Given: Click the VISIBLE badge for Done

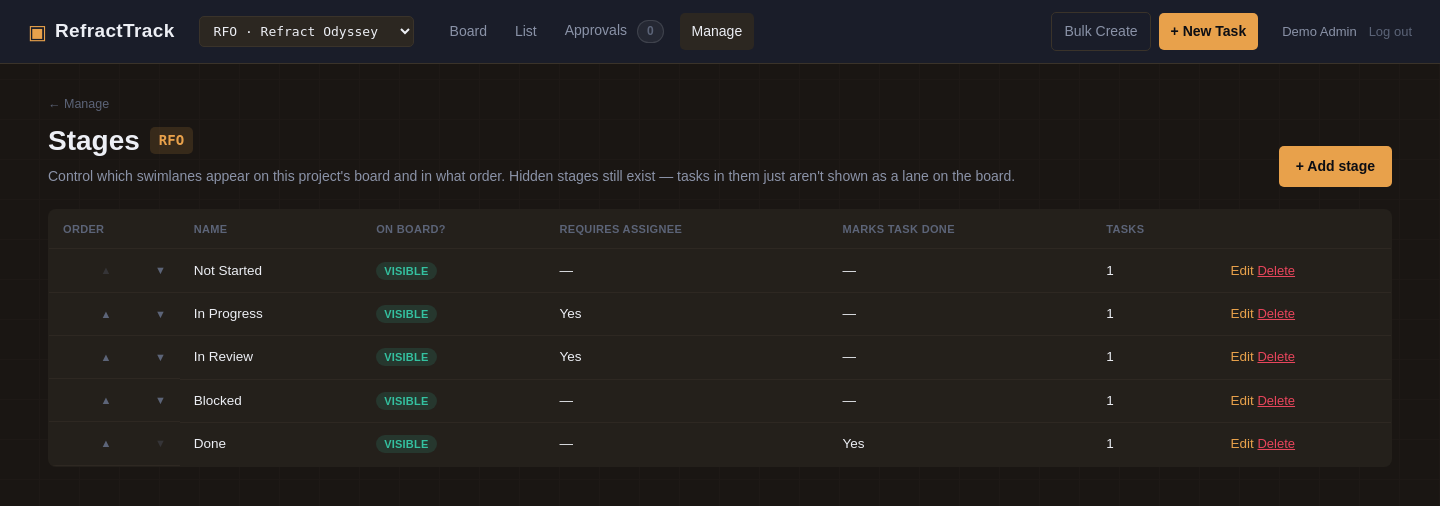Looking at the screenshot, I should pos(406,444).
